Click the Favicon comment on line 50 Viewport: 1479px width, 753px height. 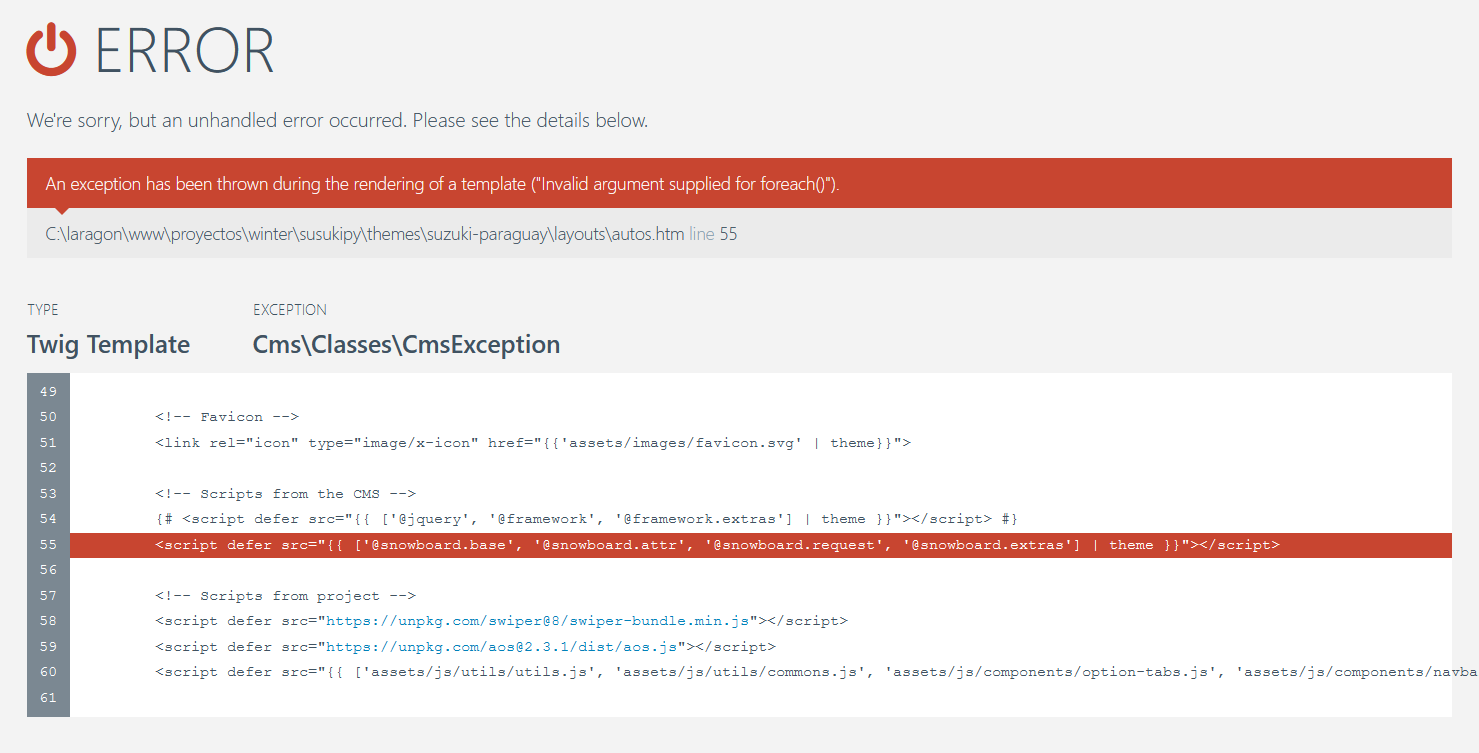click(x=227, y=417)
